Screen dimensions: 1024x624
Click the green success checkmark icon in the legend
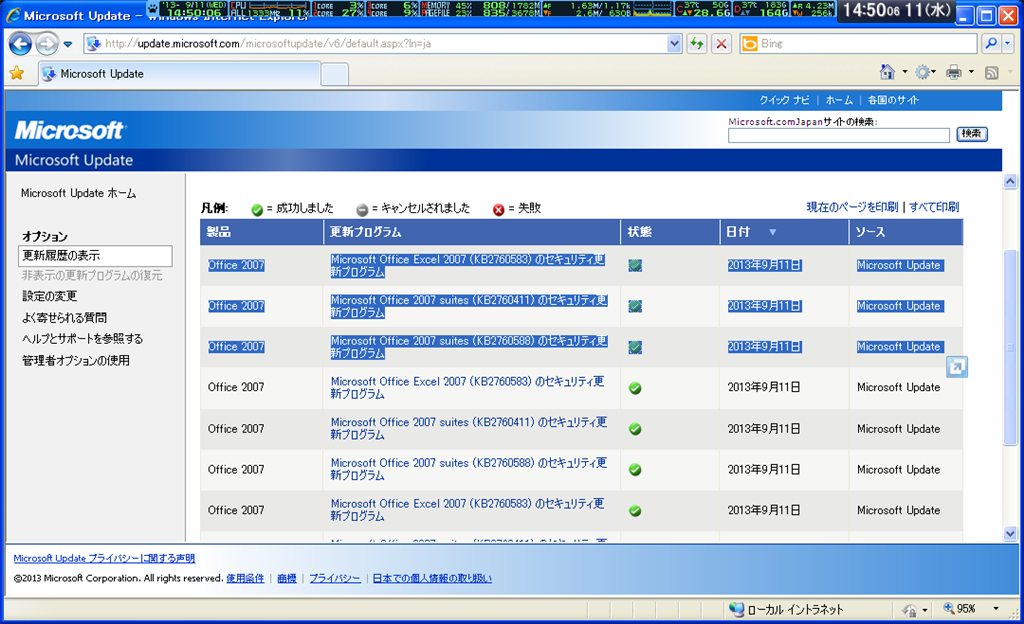coord(257,210)
